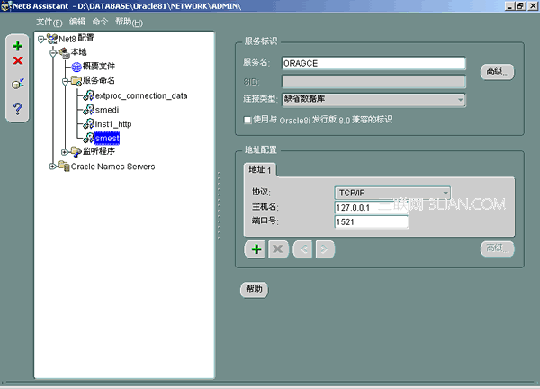
Task: Click the test service icon in left toolbar
Action: click(x=18, y=83)
